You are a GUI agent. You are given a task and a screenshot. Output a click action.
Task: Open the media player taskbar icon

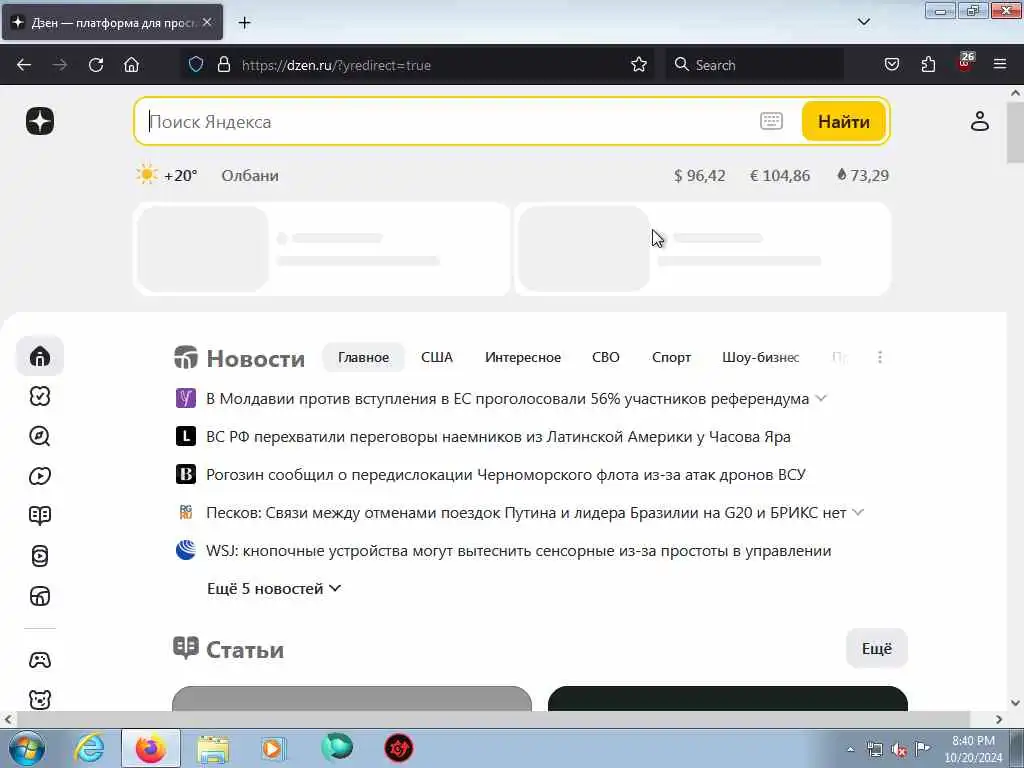pos(273,748)
